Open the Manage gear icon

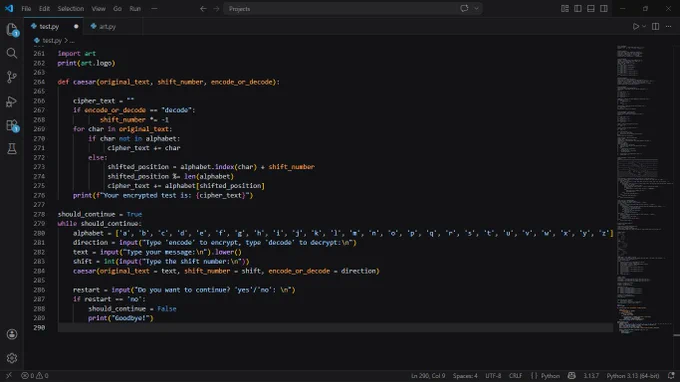tap(12, 358)
